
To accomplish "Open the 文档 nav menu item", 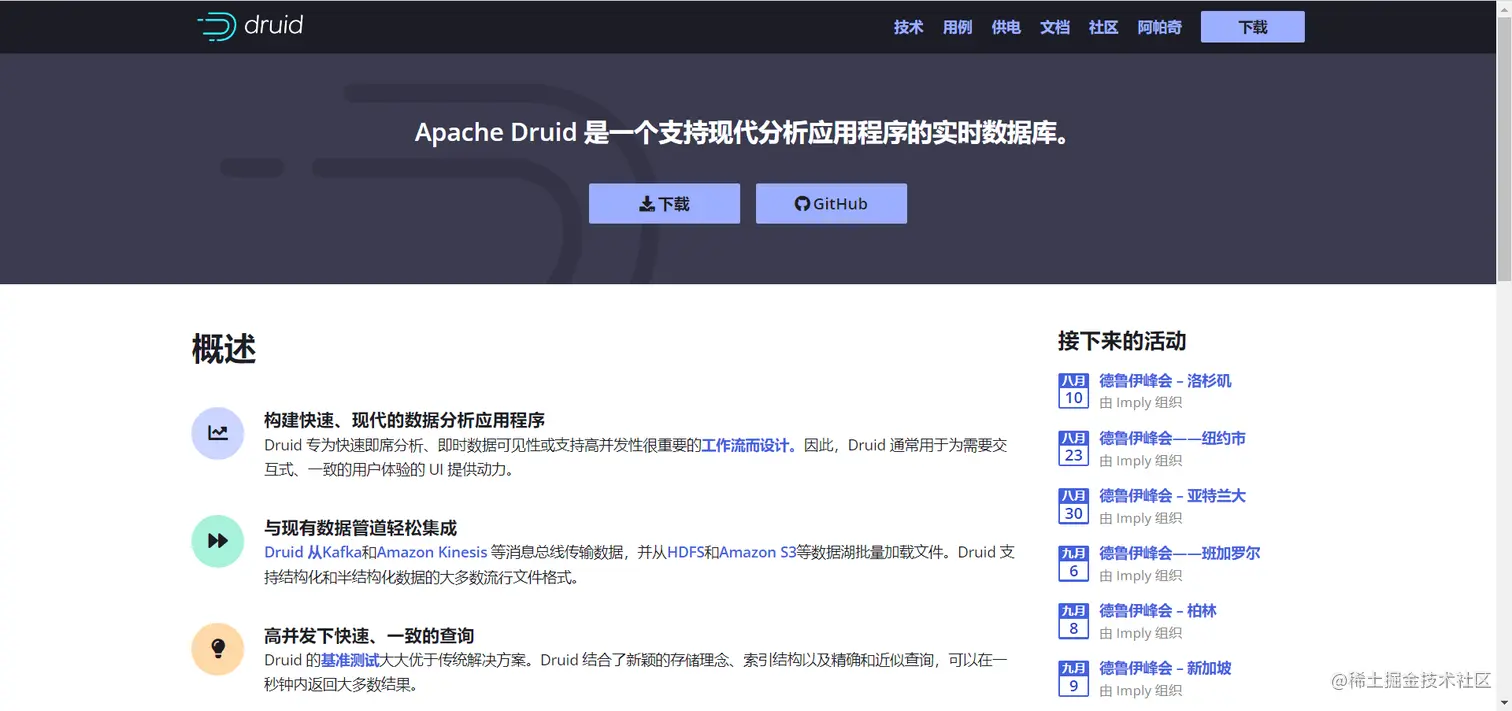I will [x=1055, y=27].
